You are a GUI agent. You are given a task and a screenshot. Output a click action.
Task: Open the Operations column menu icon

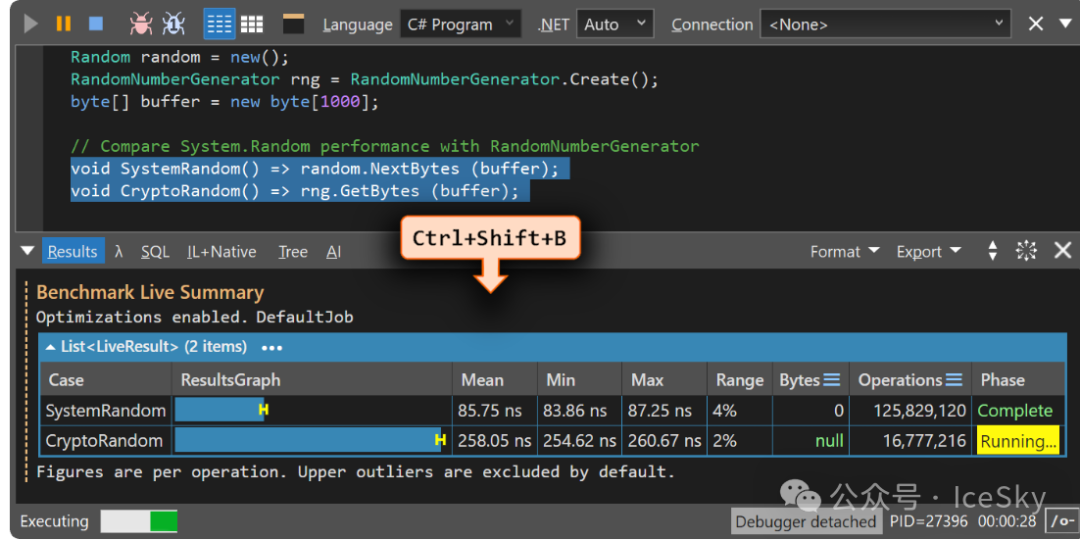pos(954,380)
